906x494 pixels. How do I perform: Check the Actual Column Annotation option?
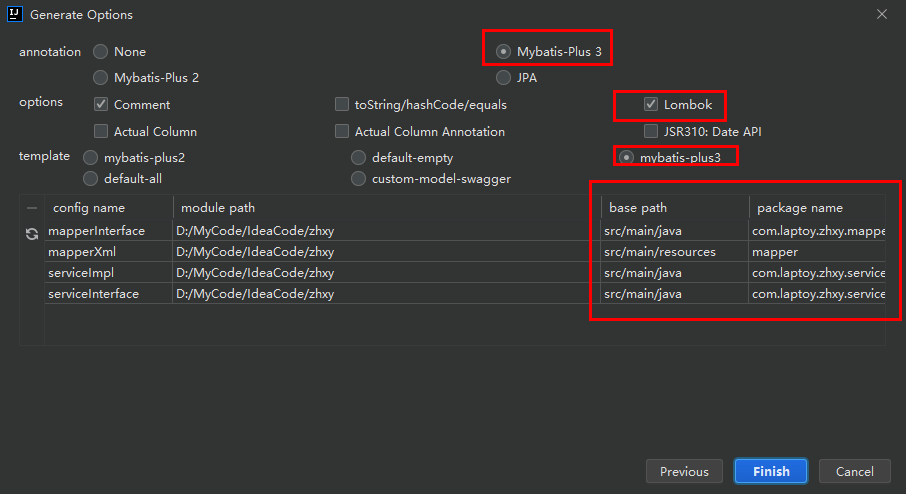point(342,131)
